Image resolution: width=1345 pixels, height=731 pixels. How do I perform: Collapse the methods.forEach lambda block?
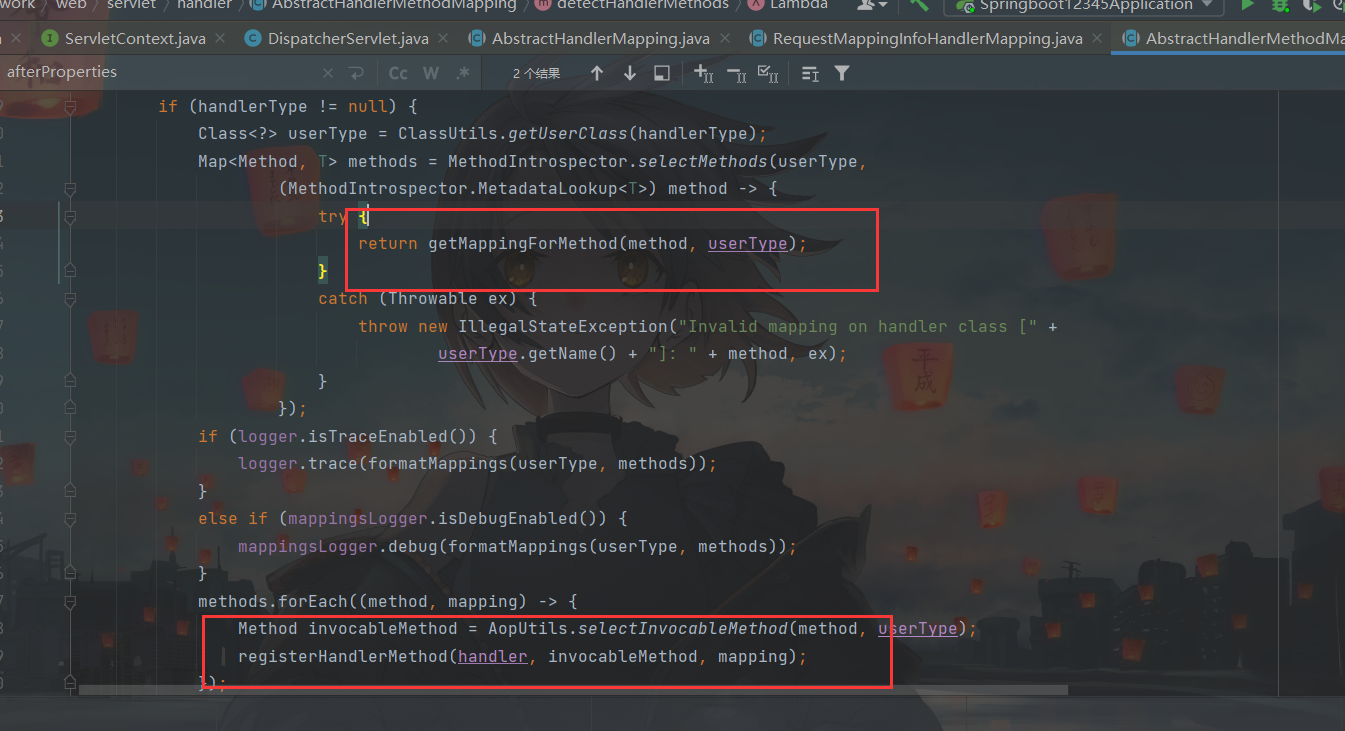pos(70,601)
